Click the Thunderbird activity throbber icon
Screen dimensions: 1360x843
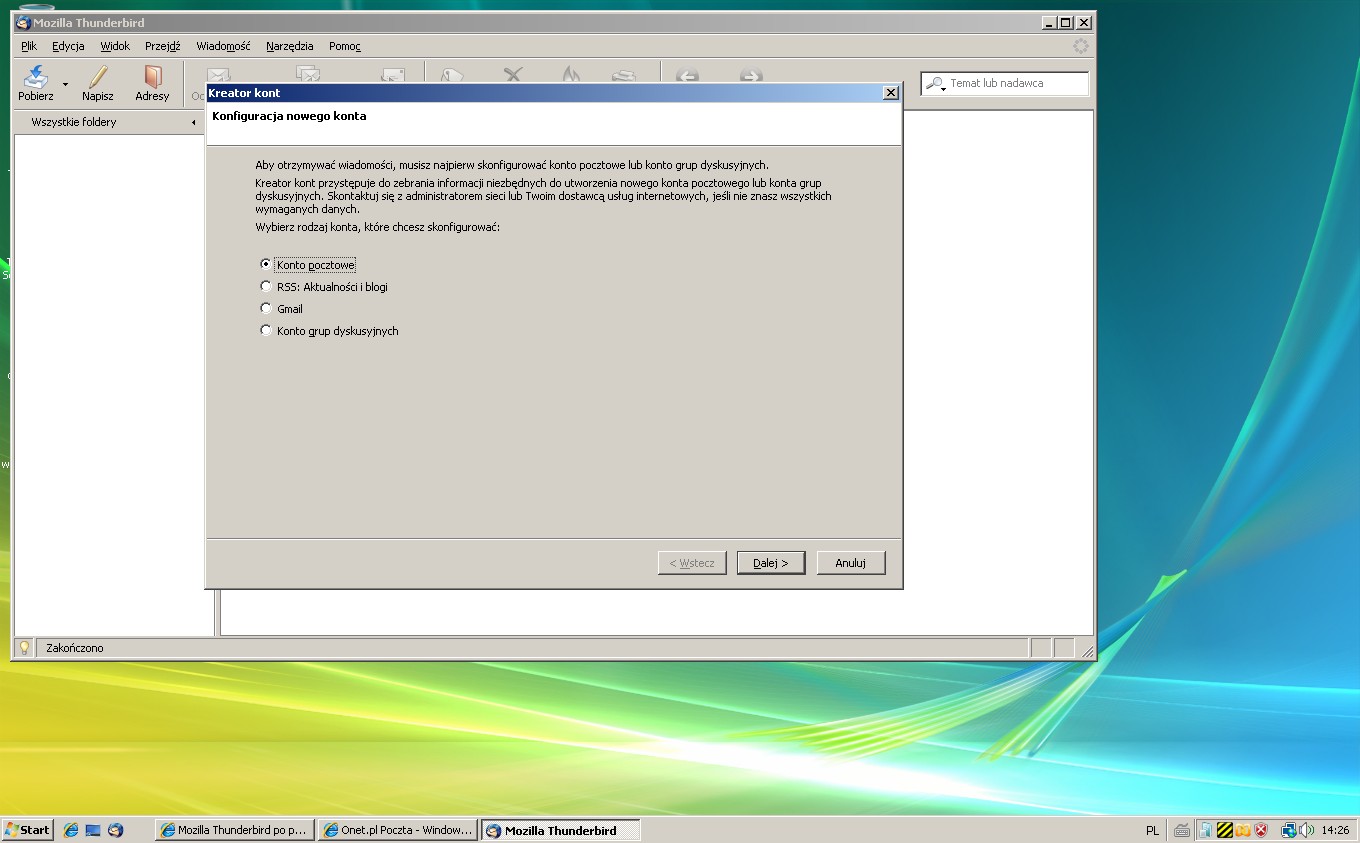click(x=1081, y=46)
